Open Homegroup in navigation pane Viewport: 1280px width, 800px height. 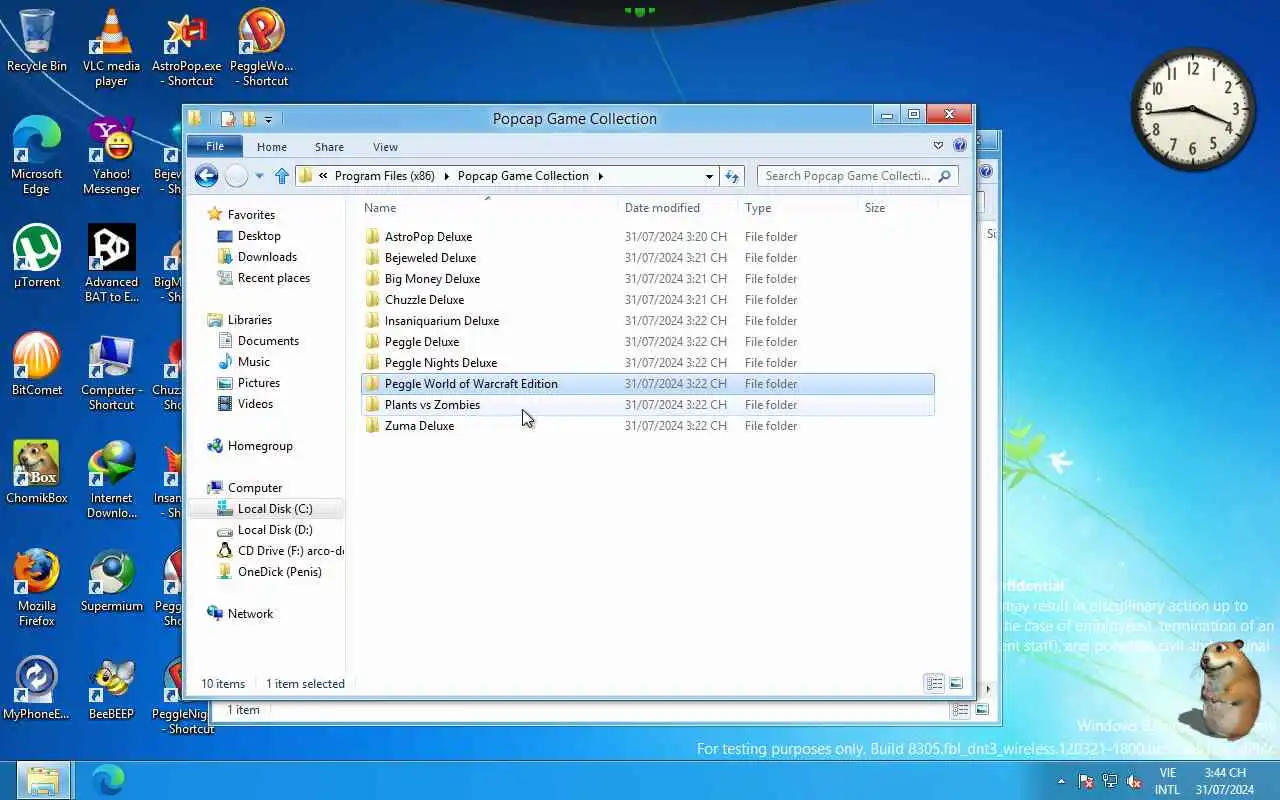coord(259,446)
